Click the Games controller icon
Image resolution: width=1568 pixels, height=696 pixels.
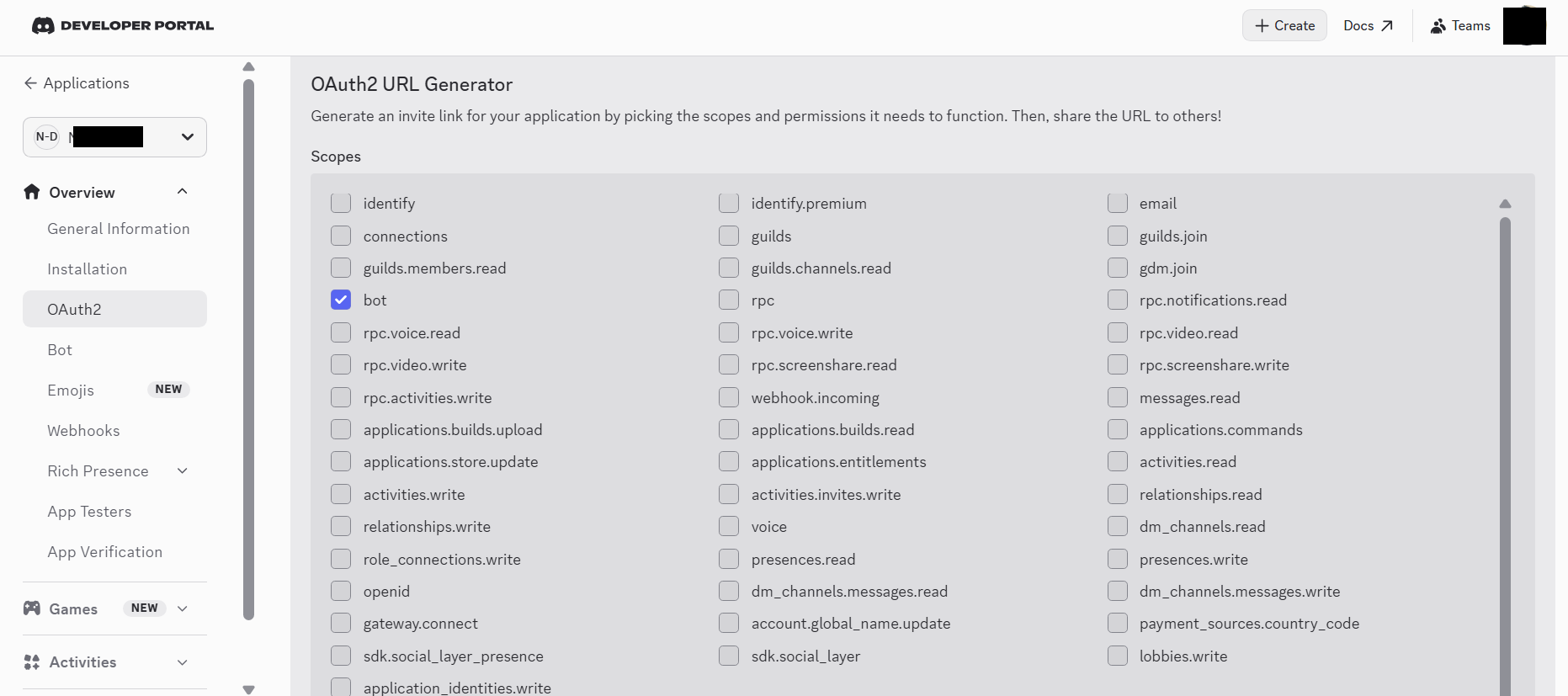click(x=32, y=608)
